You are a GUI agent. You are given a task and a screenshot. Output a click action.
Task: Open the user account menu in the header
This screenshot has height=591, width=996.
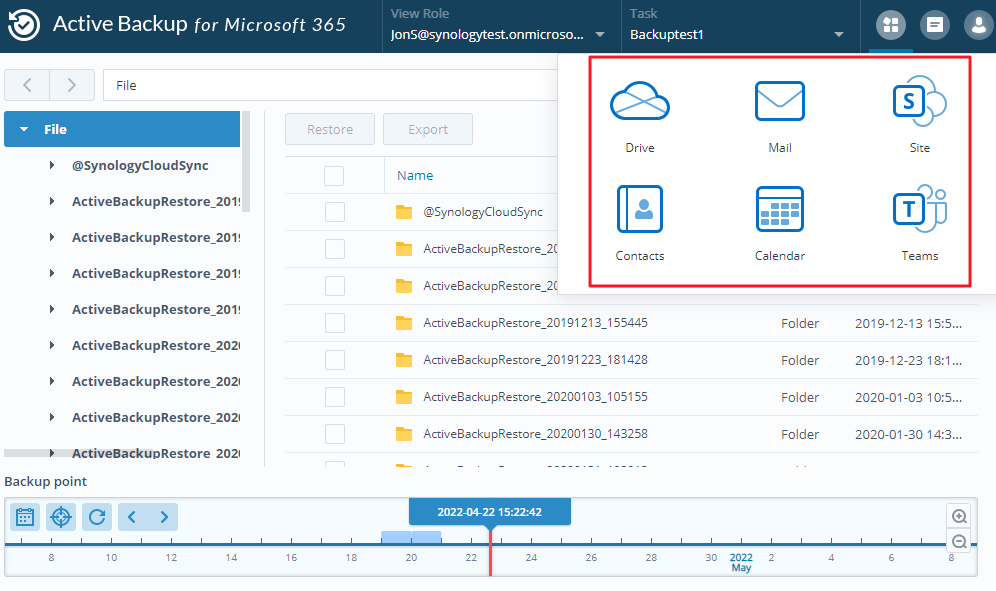[x=979, y=25]
